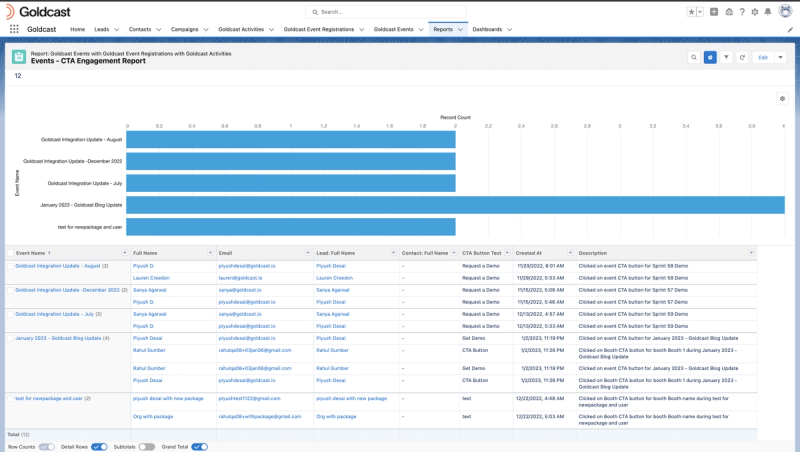
Task: Open the test for newpackage and user link
Action: (x=49, y=398)
